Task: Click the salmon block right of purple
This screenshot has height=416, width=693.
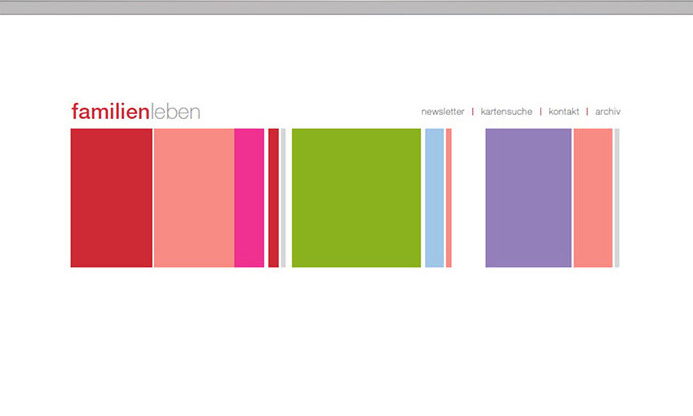Action: tap(593, 198)
